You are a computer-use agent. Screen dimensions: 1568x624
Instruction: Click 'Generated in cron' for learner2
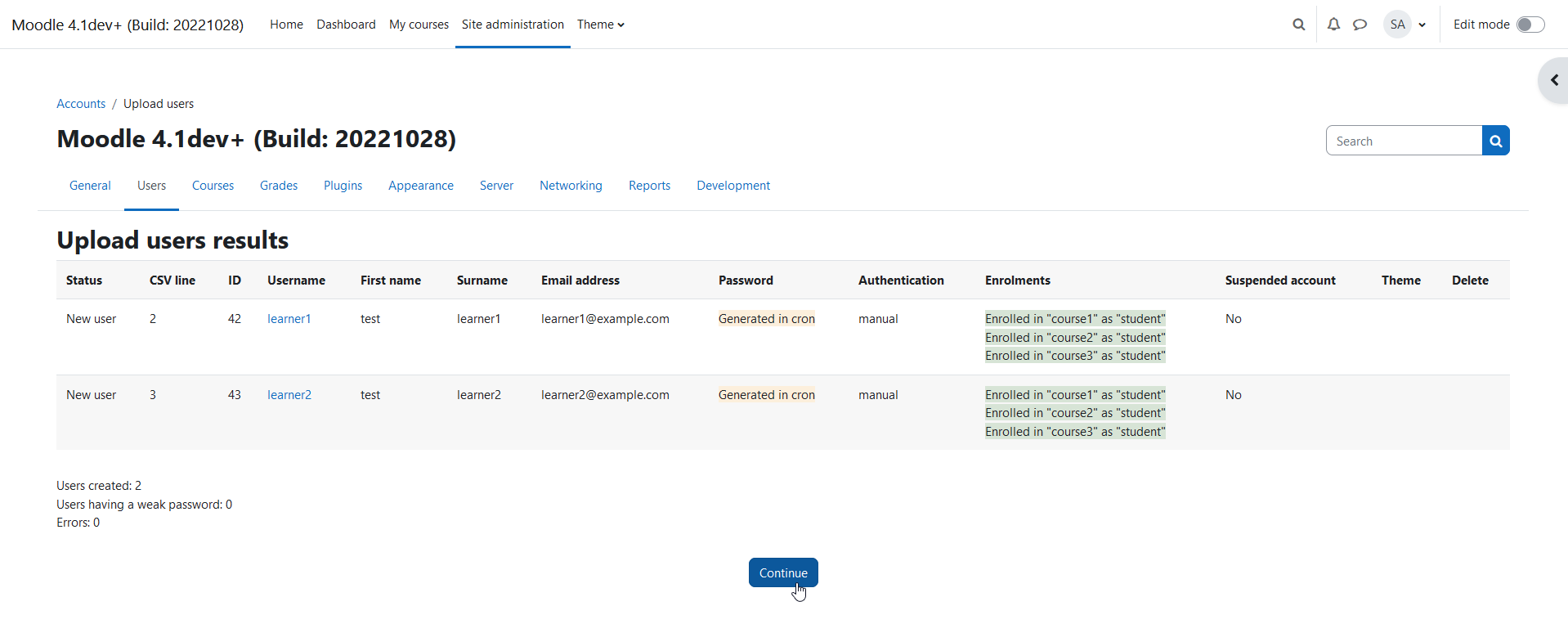click(767, 395)
